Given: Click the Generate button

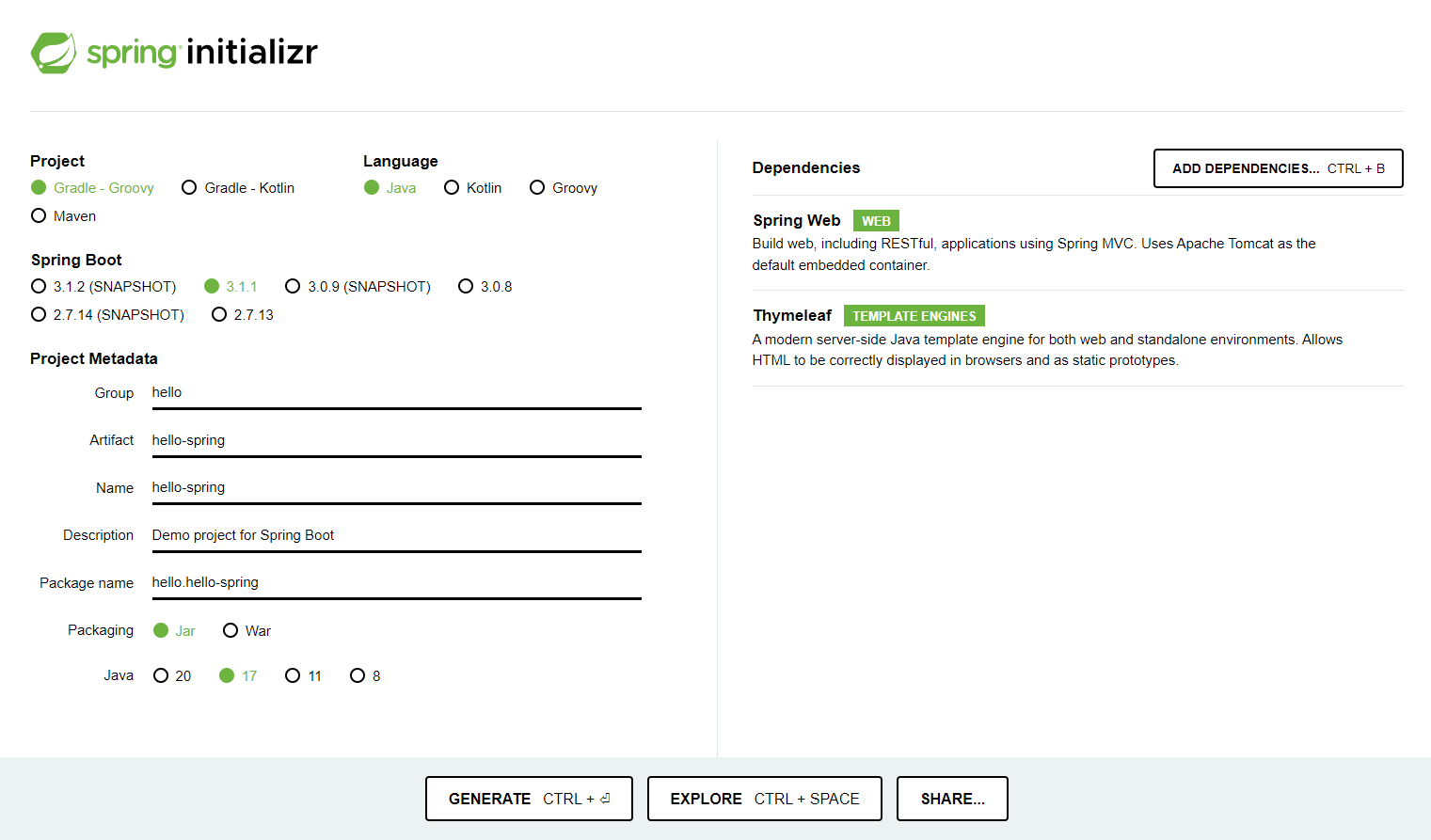Looking at the screenshot, I should click(x=529, y=799).
